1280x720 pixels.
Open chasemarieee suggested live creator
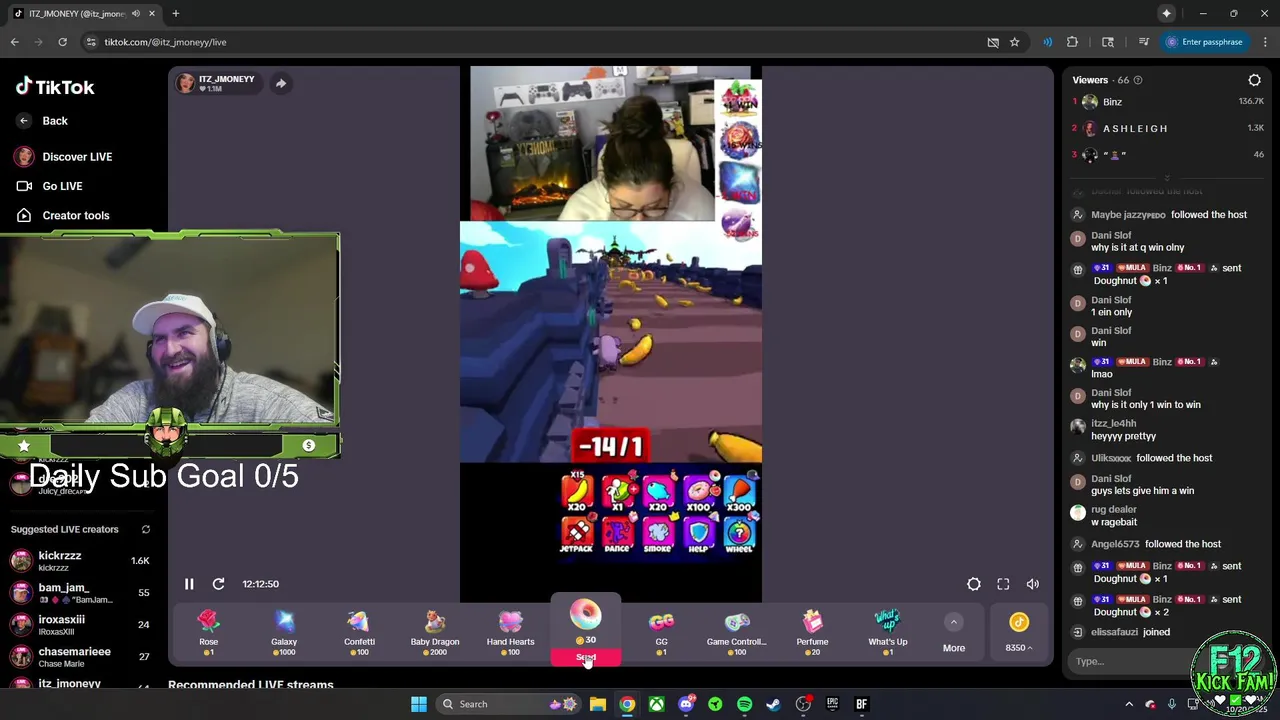pos(80,656)
